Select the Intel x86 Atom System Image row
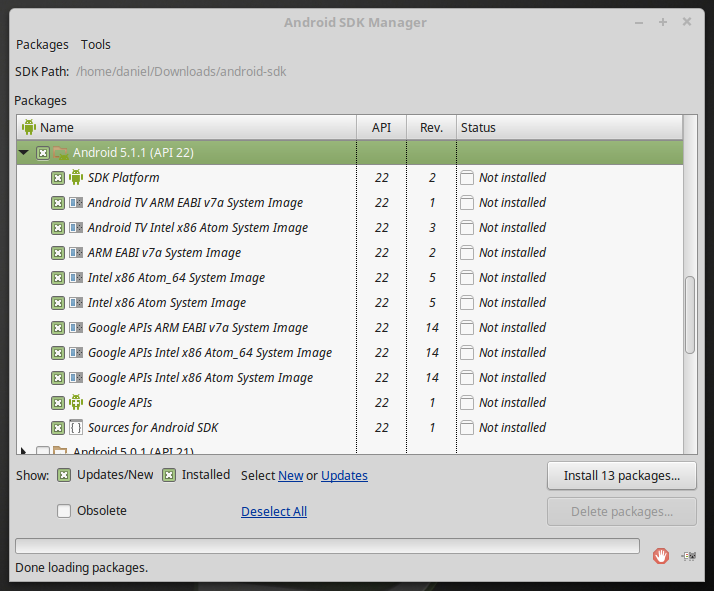714x591 pixels. click(350, 302)
